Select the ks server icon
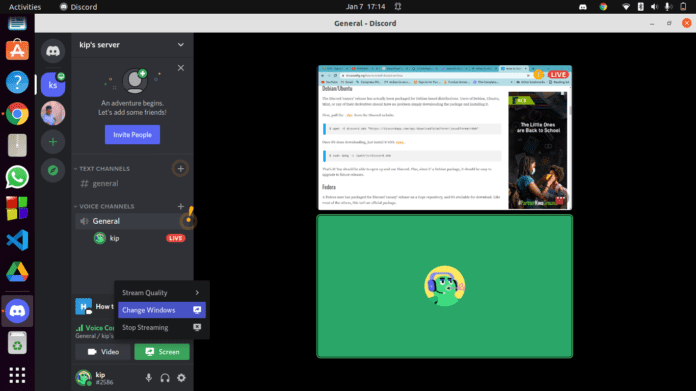Screen dimensions: 696x391 [53, 84]
